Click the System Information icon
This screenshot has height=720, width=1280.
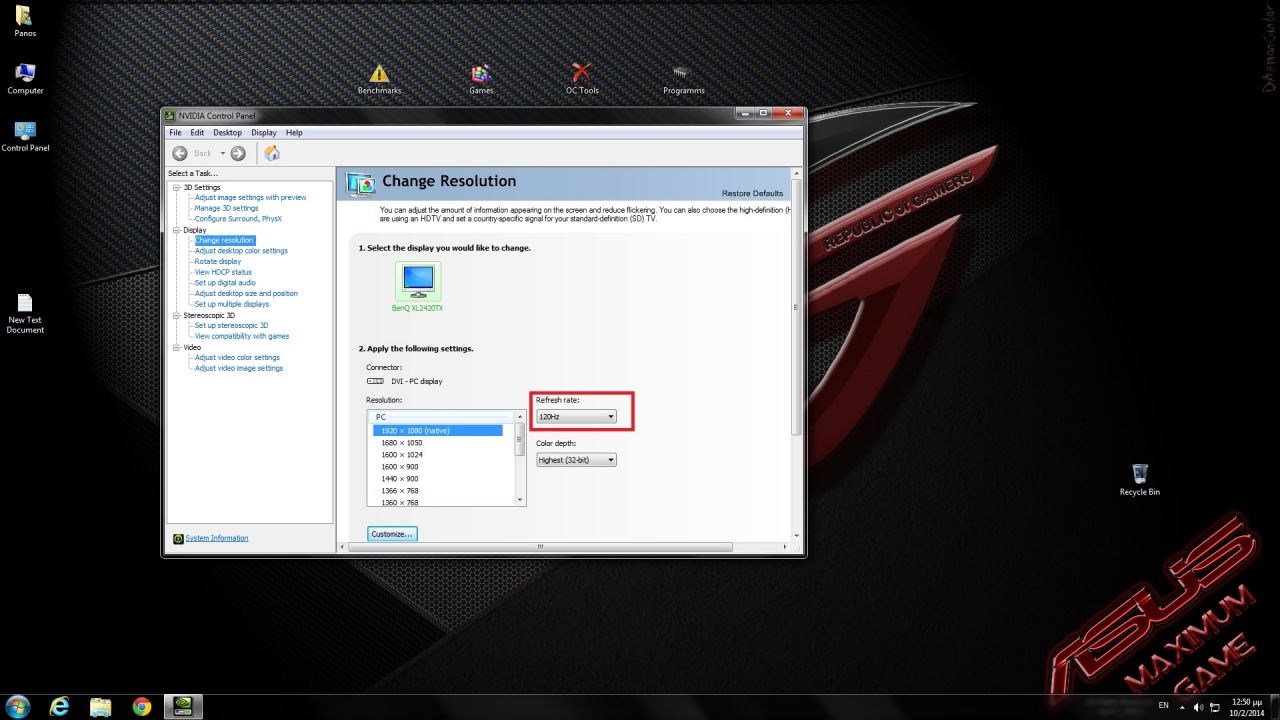click(x=178, y=538)
